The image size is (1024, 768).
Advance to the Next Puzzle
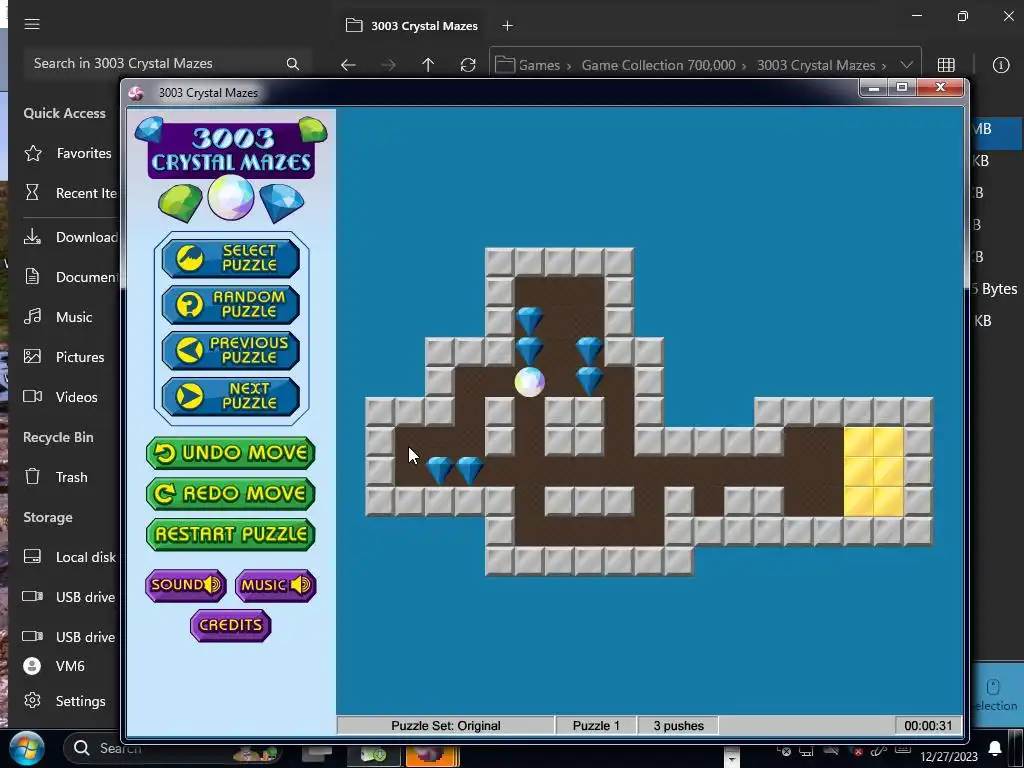tap(231, 396)
